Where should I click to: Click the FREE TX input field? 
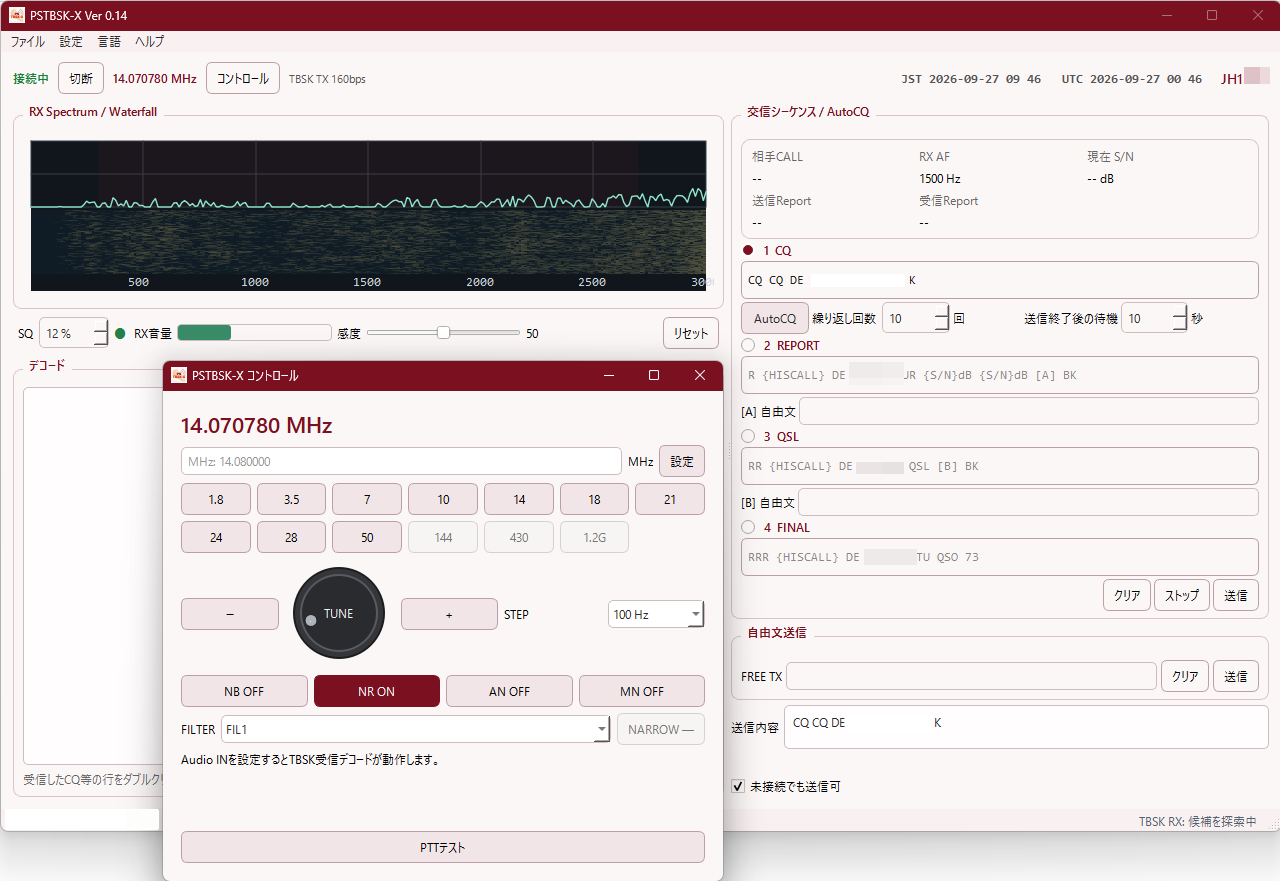pos(971,676)
